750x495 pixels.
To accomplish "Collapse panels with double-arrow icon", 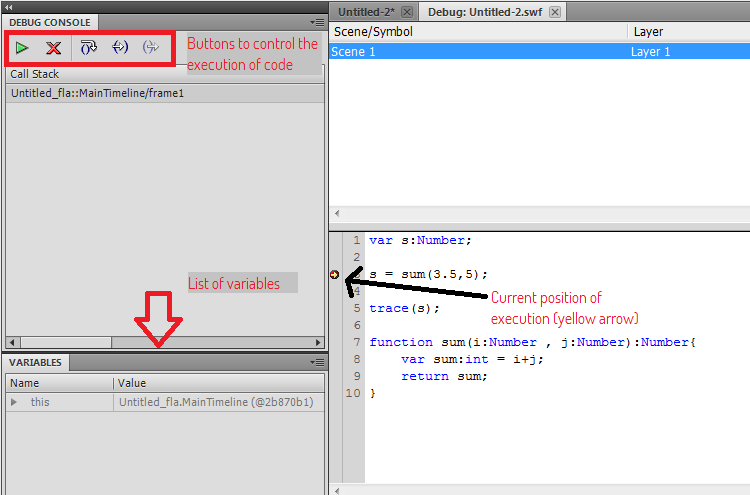I will click(x=8, y=7).
